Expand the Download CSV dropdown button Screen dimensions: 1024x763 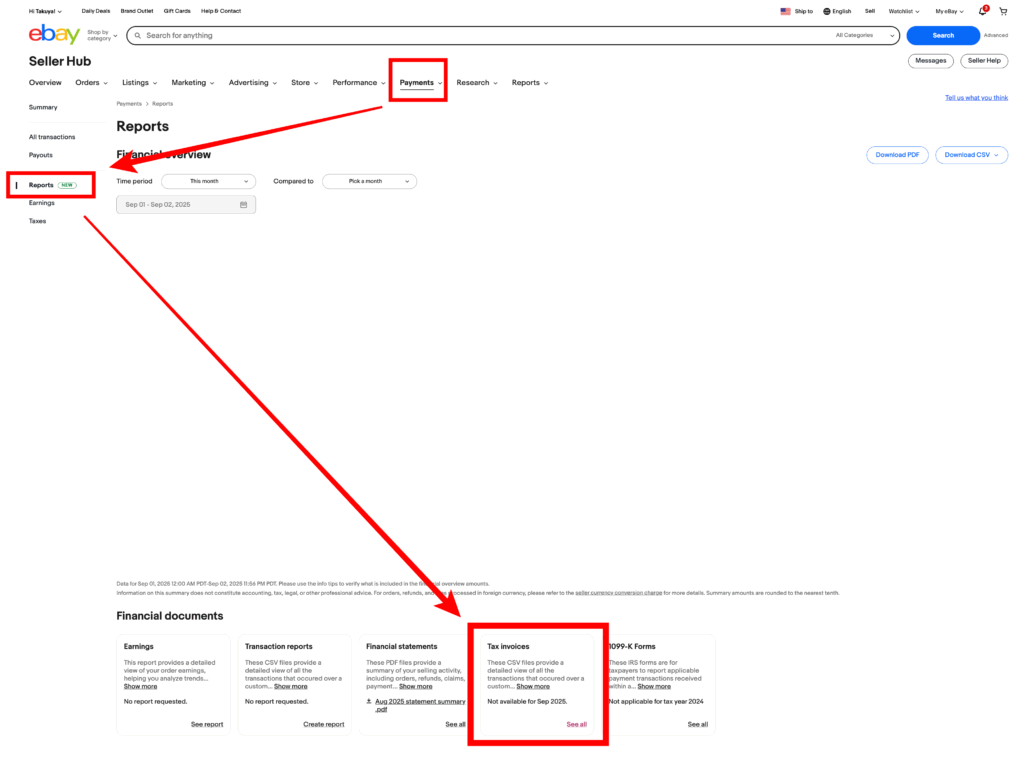click(x=971, y=155)
